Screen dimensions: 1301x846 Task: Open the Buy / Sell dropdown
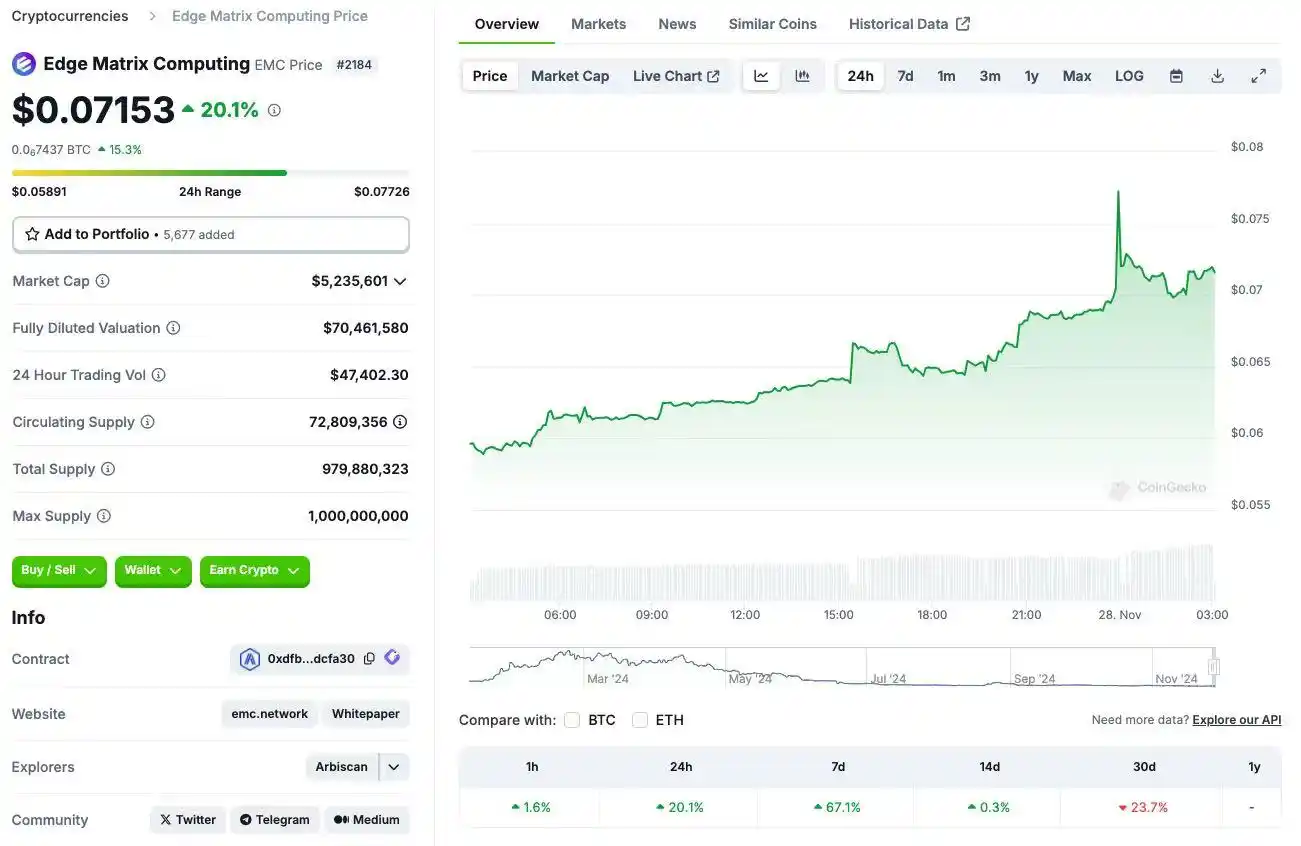(59, 571)
